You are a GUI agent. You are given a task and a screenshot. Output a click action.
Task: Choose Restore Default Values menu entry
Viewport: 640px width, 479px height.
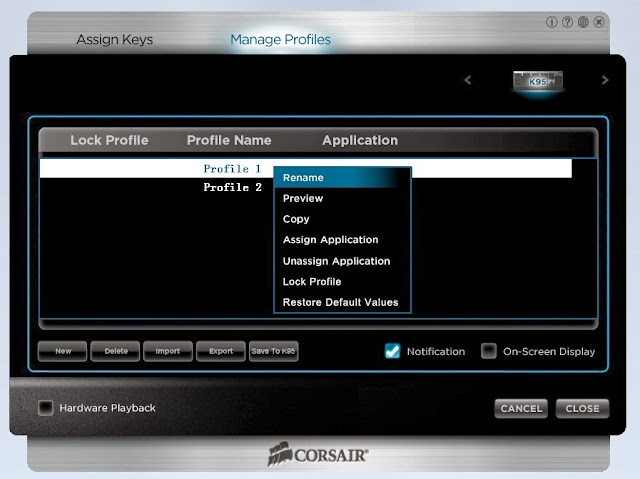click(x=342, y=302)
